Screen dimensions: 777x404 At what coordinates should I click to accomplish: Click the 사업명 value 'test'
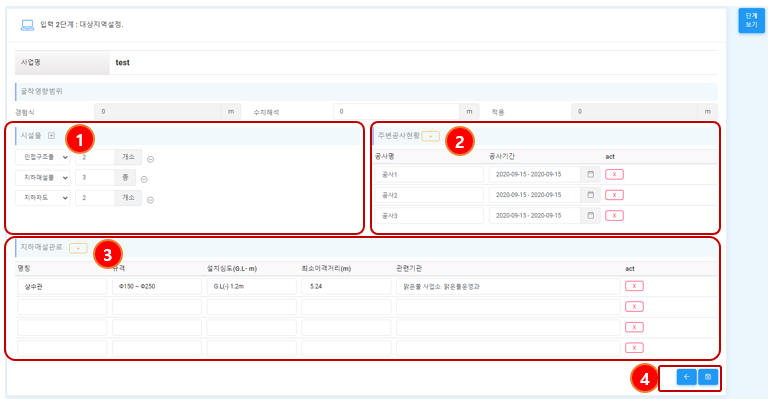coord(122,62)
